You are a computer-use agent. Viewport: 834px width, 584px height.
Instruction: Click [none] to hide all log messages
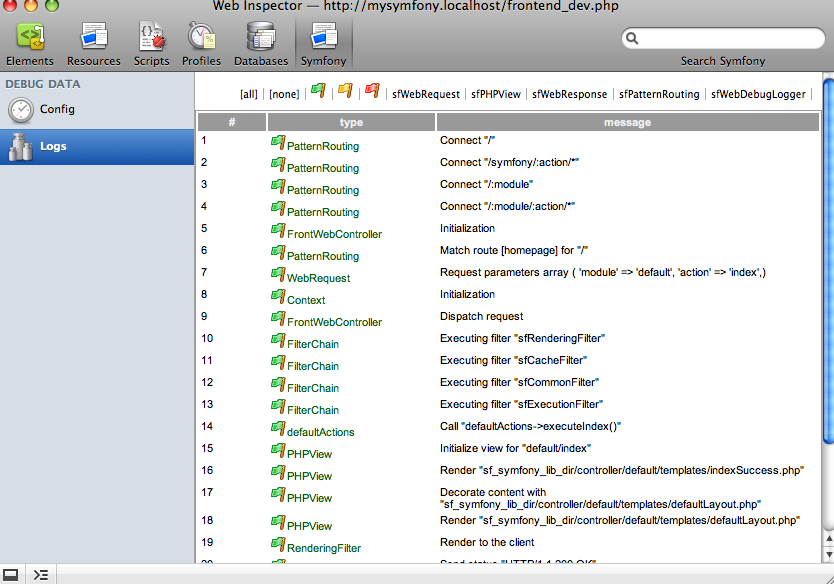[284, 92]
